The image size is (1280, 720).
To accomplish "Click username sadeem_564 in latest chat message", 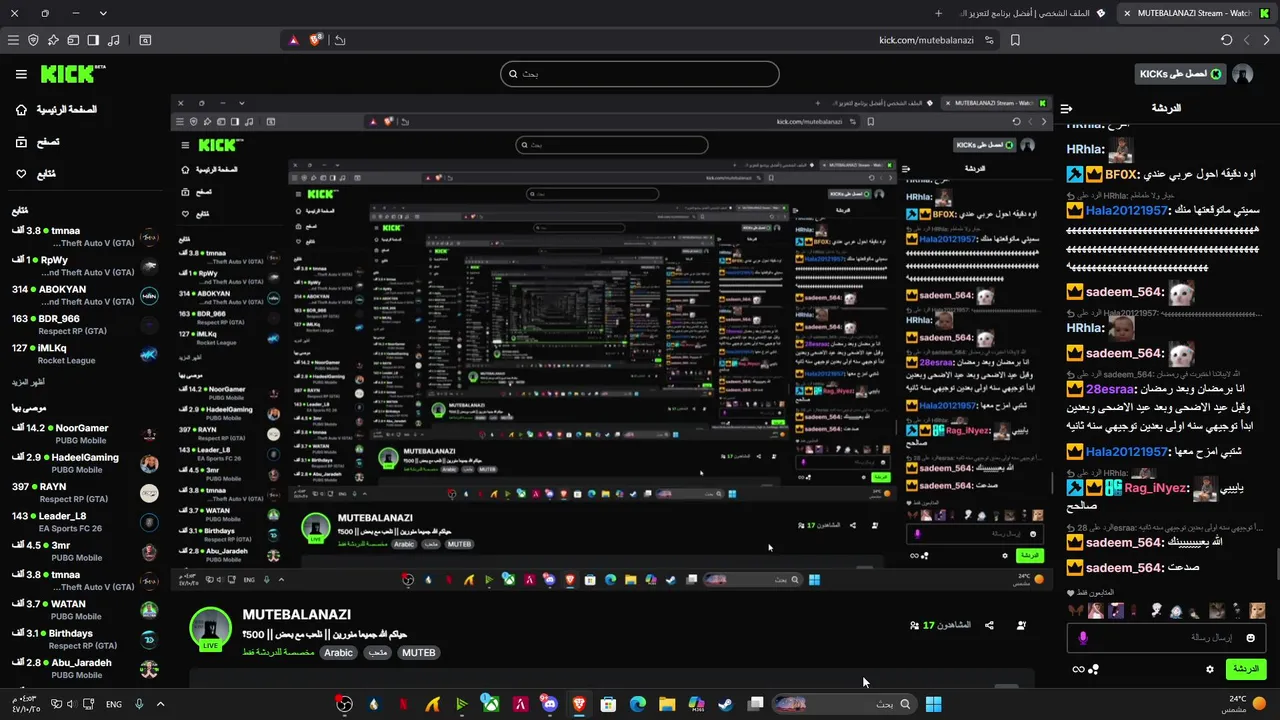I will [x=1125, y=568].
